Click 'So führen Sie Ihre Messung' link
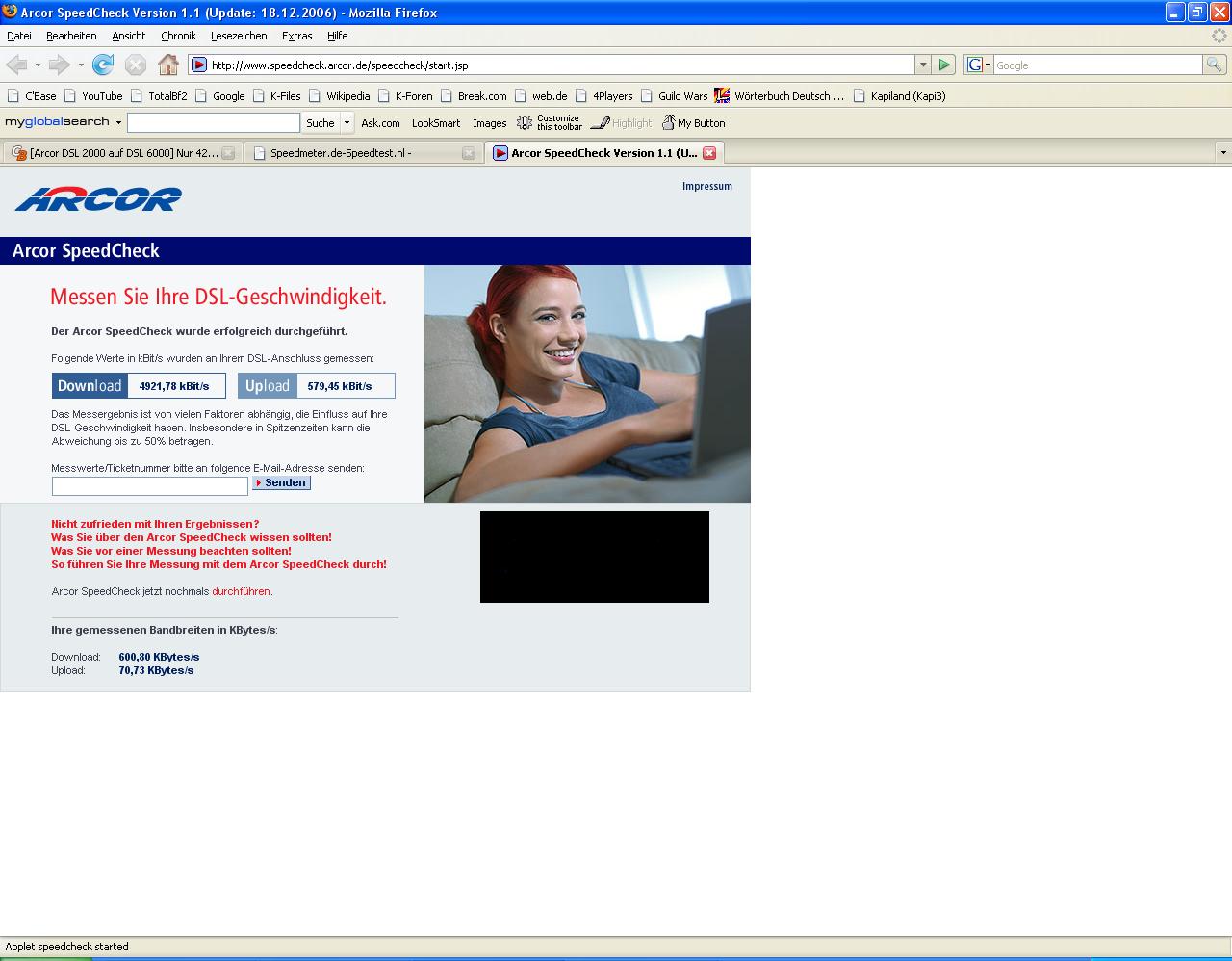The image size is (1232, 961). point(218,564)
